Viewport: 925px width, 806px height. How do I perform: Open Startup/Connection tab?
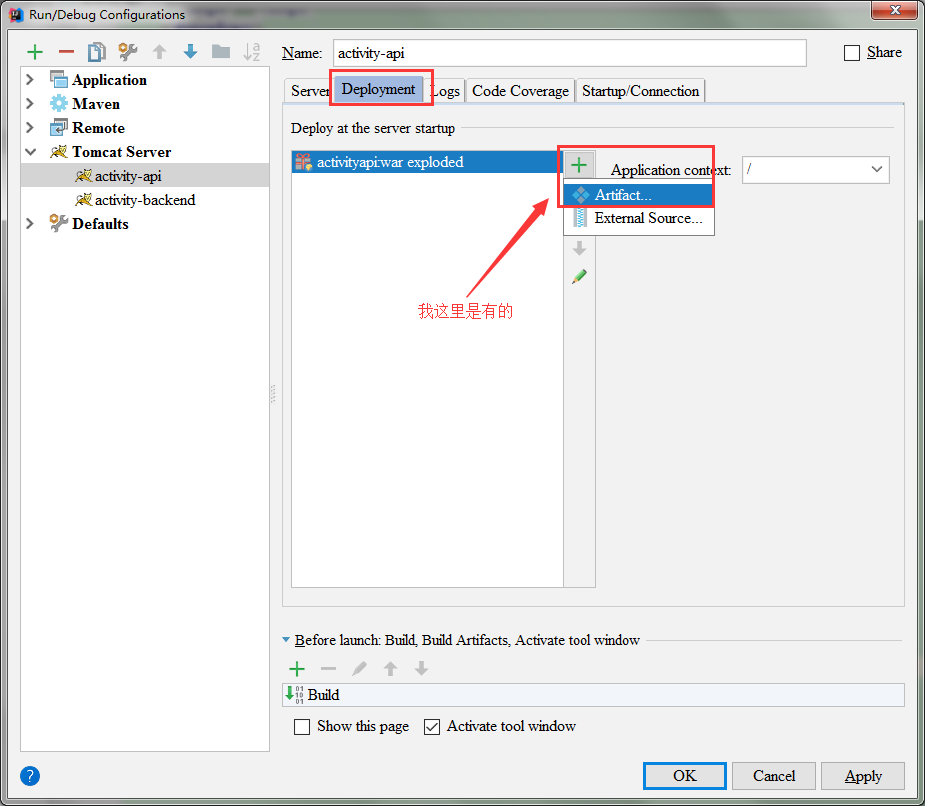coord(640,91)
